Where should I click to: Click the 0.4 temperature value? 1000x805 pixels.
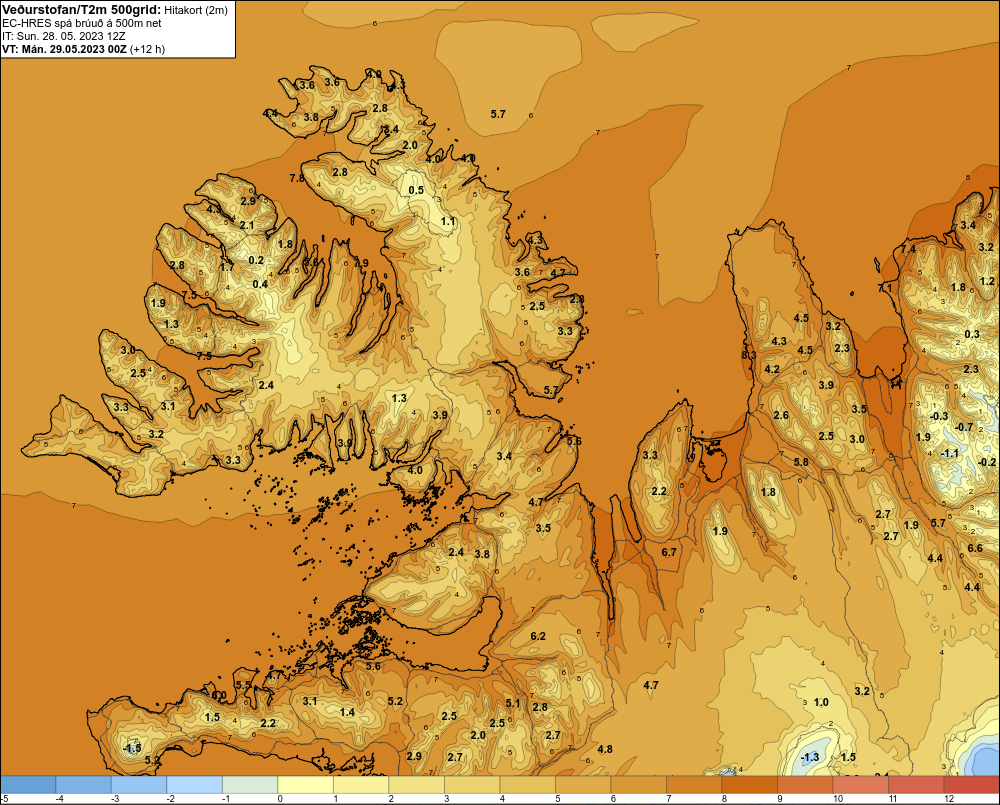[x=260, y=284]
